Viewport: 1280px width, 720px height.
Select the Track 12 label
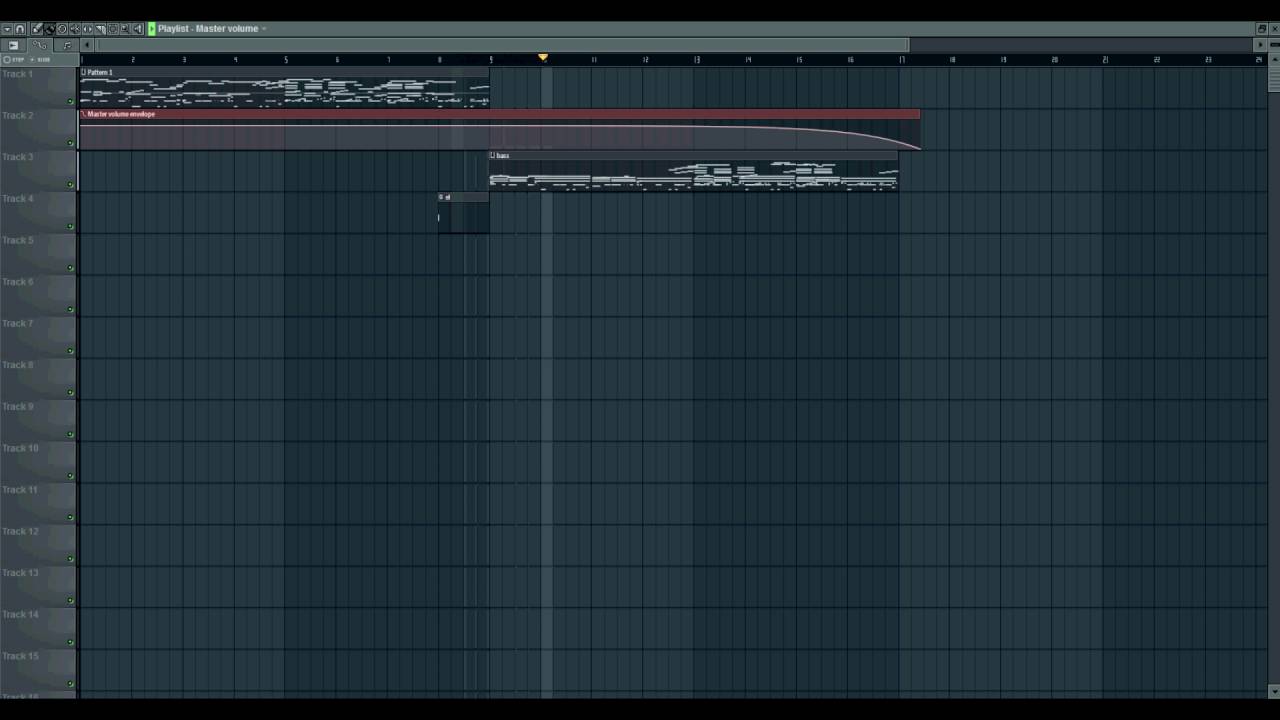point(19,531)
